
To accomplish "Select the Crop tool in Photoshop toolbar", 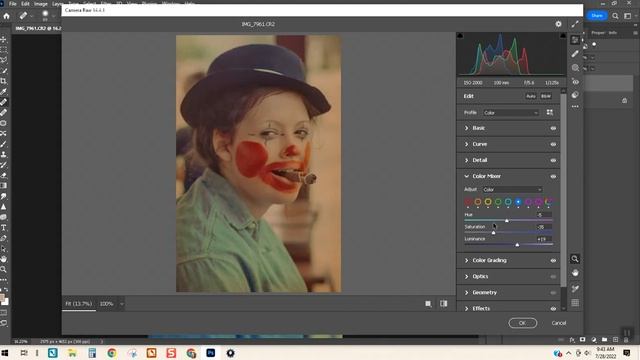I will coord(3,81).
